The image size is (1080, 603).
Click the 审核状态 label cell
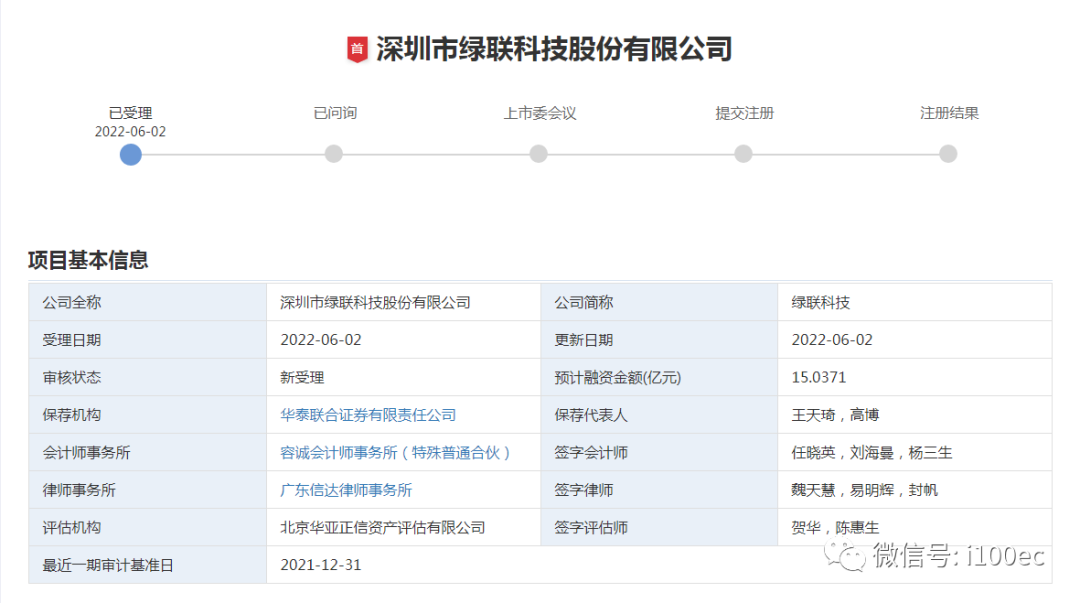(147, 377)
